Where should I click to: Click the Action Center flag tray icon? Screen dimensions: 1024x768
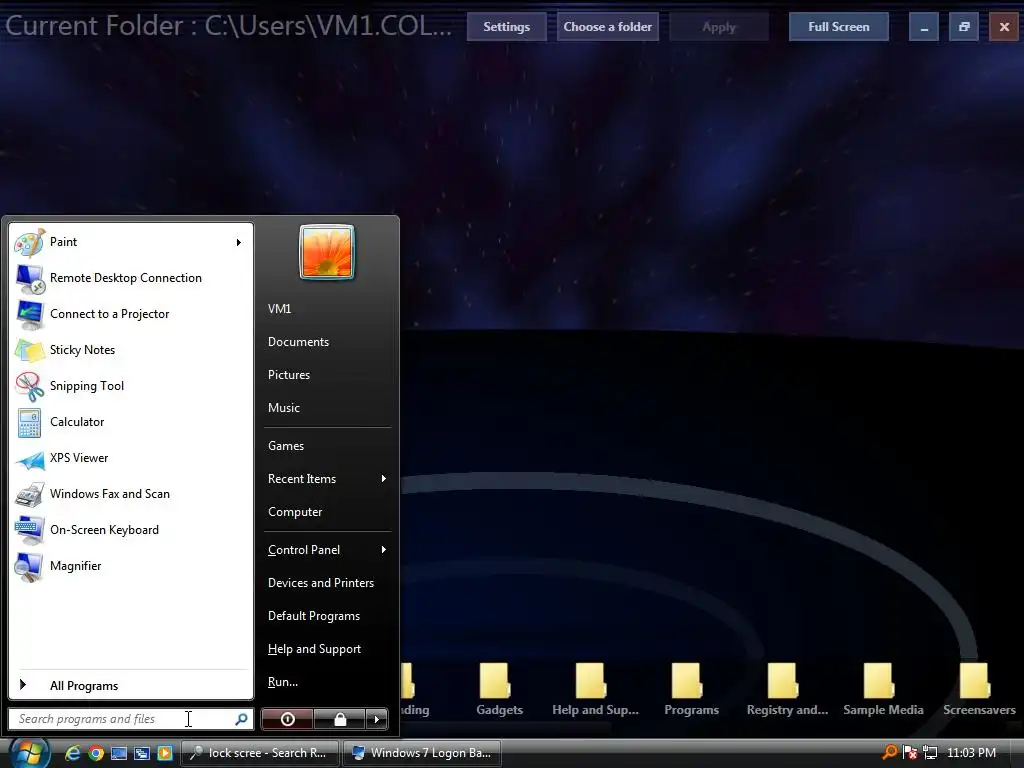pos(910,753)
